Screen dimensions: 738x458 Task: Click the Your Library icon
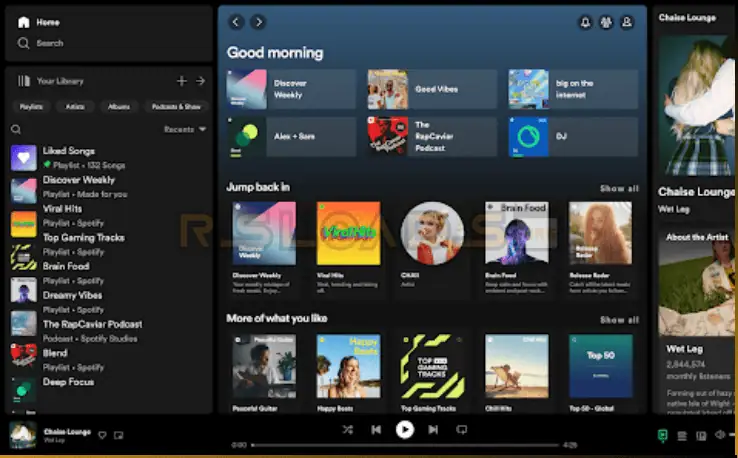24,81
